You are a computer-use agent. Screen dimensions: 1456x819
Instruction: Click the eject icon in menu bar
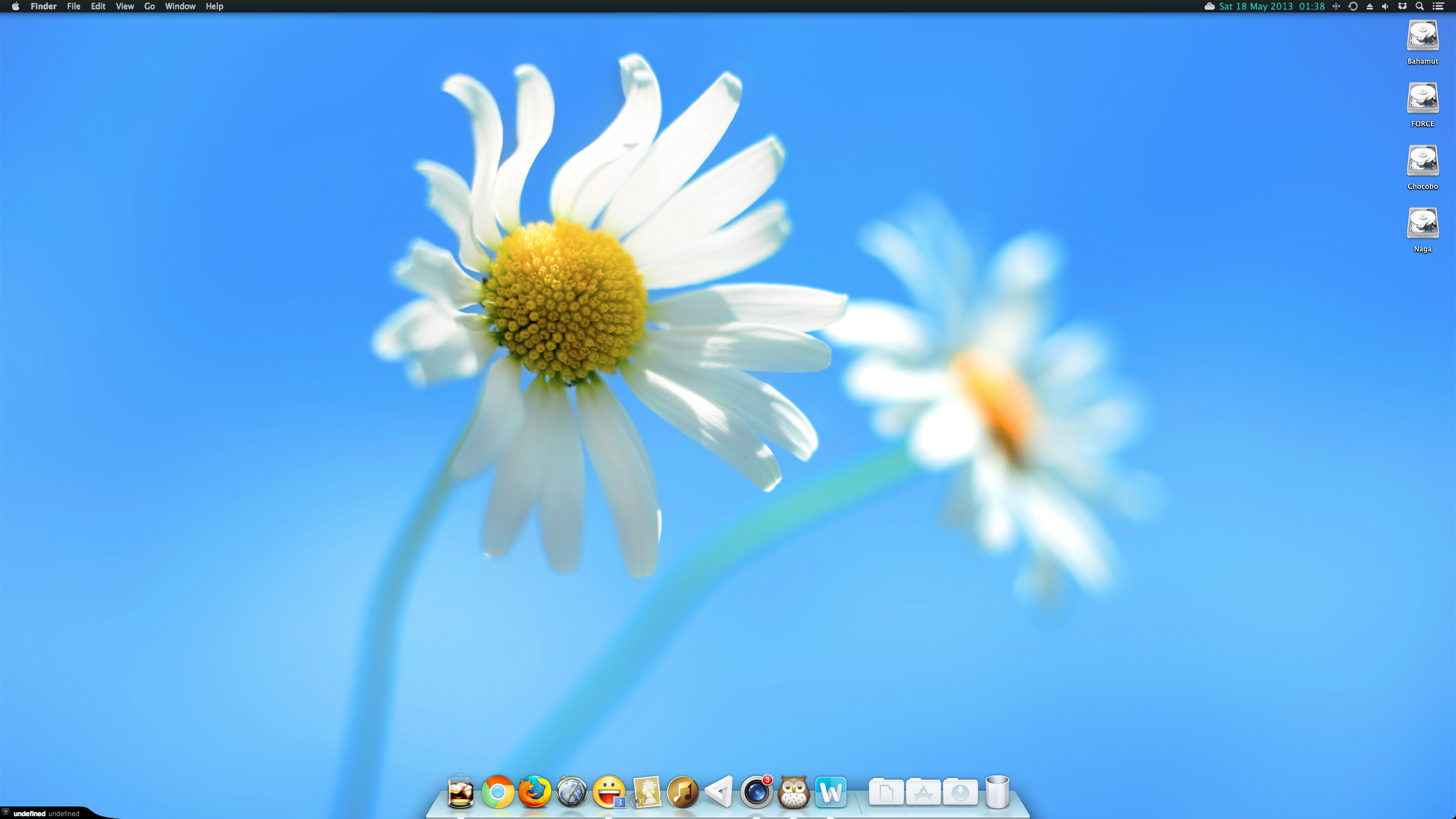tap(1370, 6)
